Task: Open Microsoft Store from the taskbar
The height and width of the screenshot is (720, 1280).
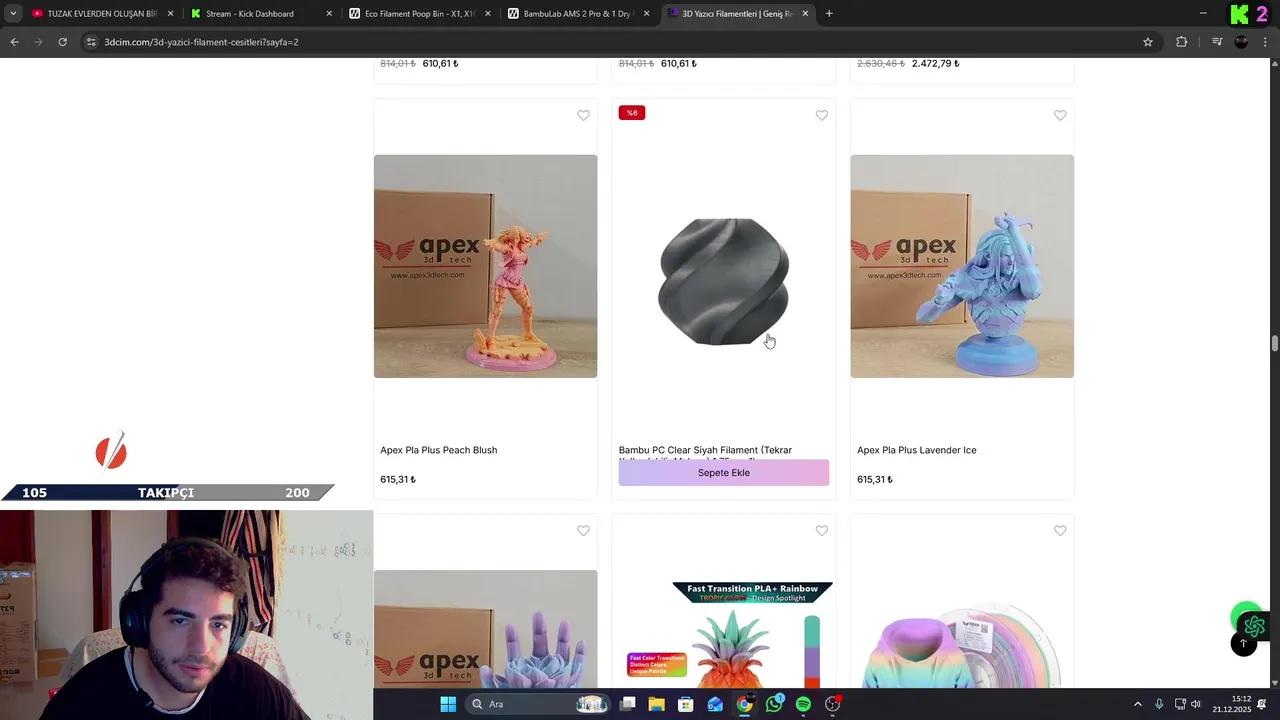Action: (x=686, y=704)
